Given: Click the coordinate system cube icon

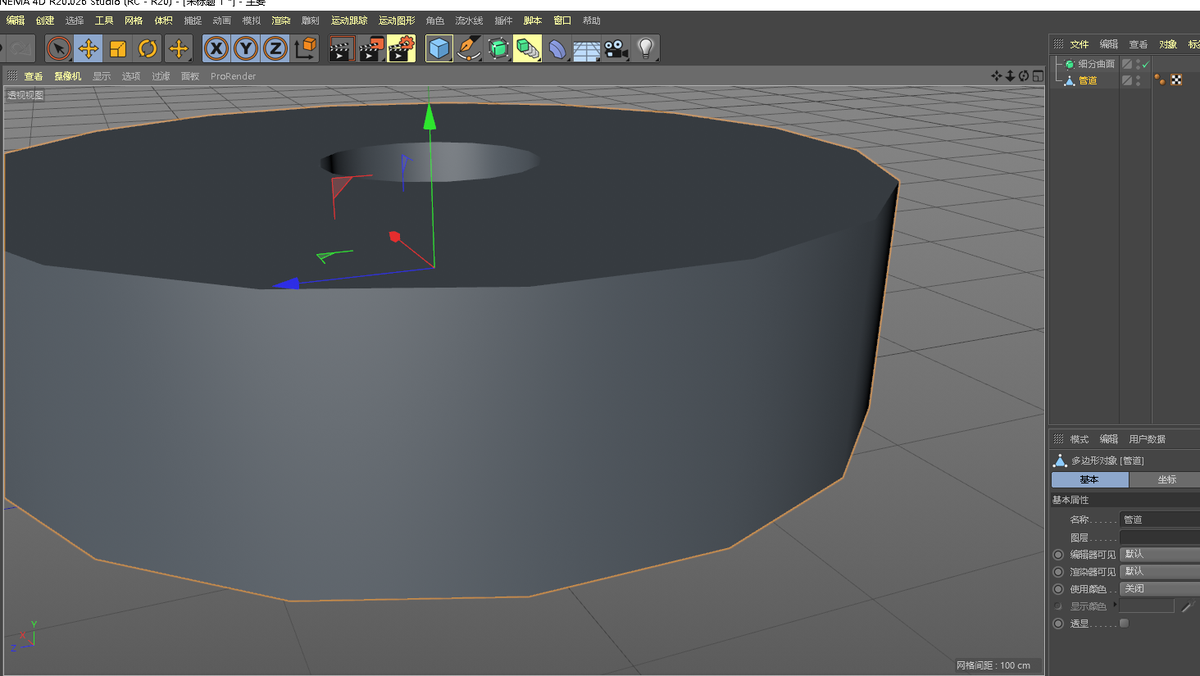Looking at the screenshot, I should tap(305, 48).
